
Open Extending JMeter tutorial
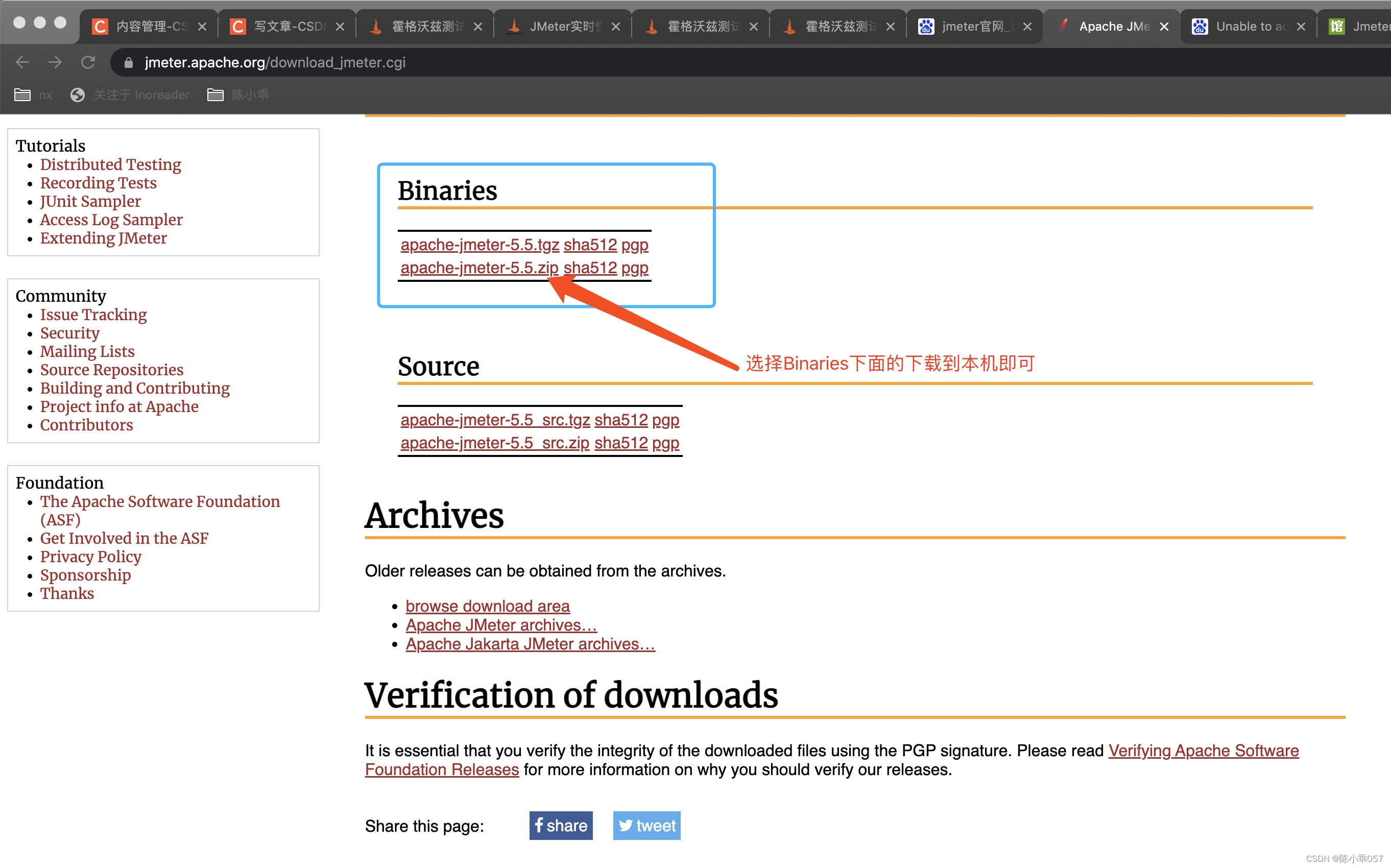click(103, 238)
